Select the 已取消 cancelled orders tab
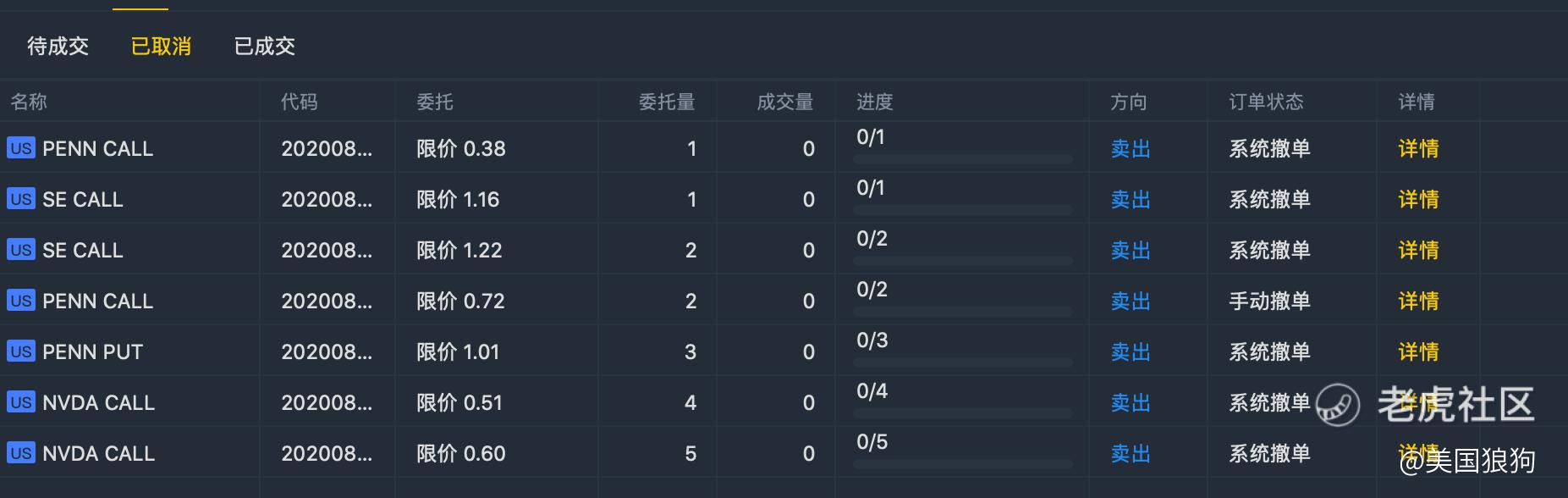Screen dimensions: 1568x498 (161, 46)
